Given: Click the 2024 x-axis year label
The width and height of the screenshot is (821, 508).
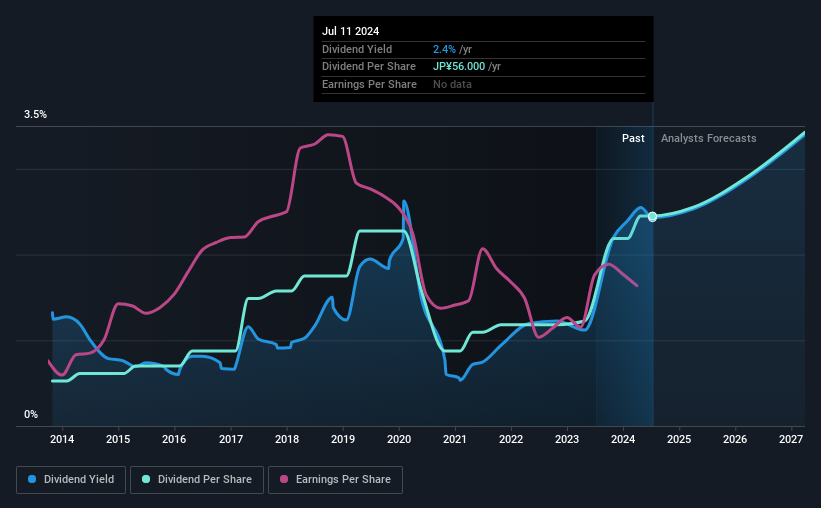Looking at the screenshot, I should click(623, 439).
